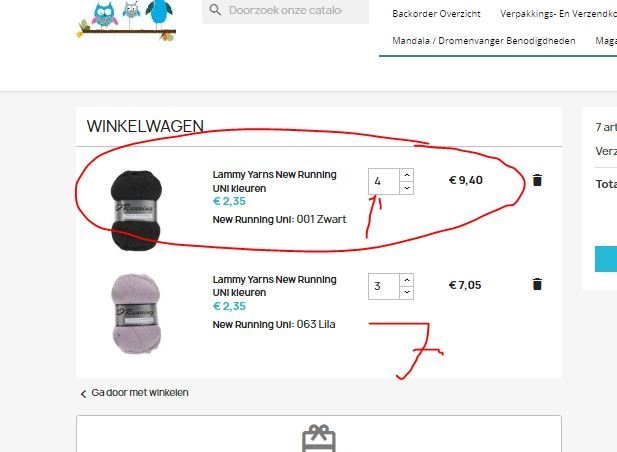Viewport: 617px width, 452px height.
Task: Open Verpakkings- En Verzendkosten menu item
Action: pyautogui.click(x=558, y=14)
